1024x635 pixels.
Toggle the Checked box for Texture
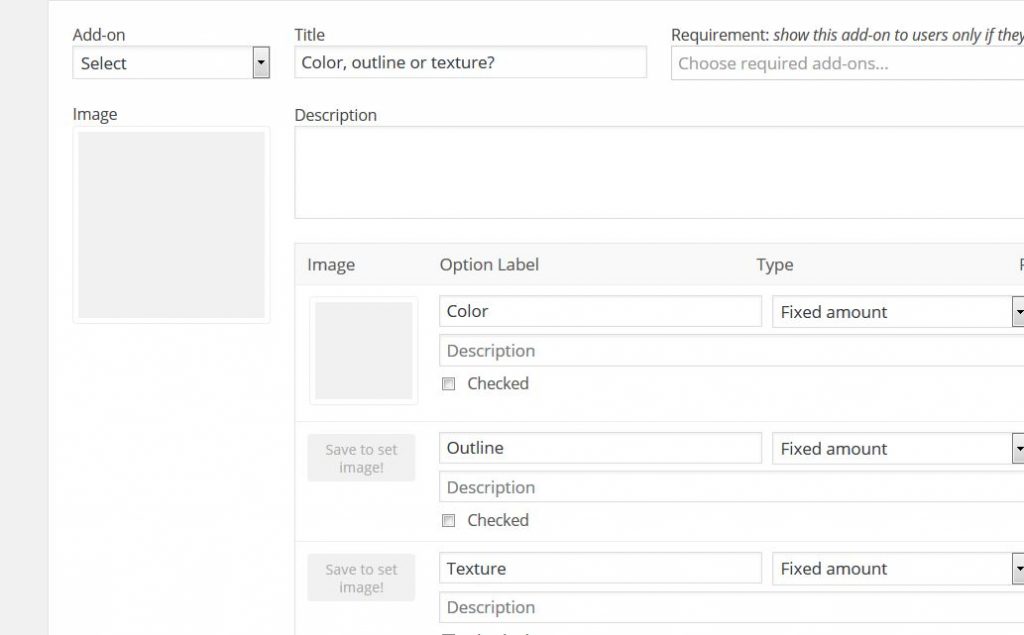pyautogui.click(x=449, y=631)
